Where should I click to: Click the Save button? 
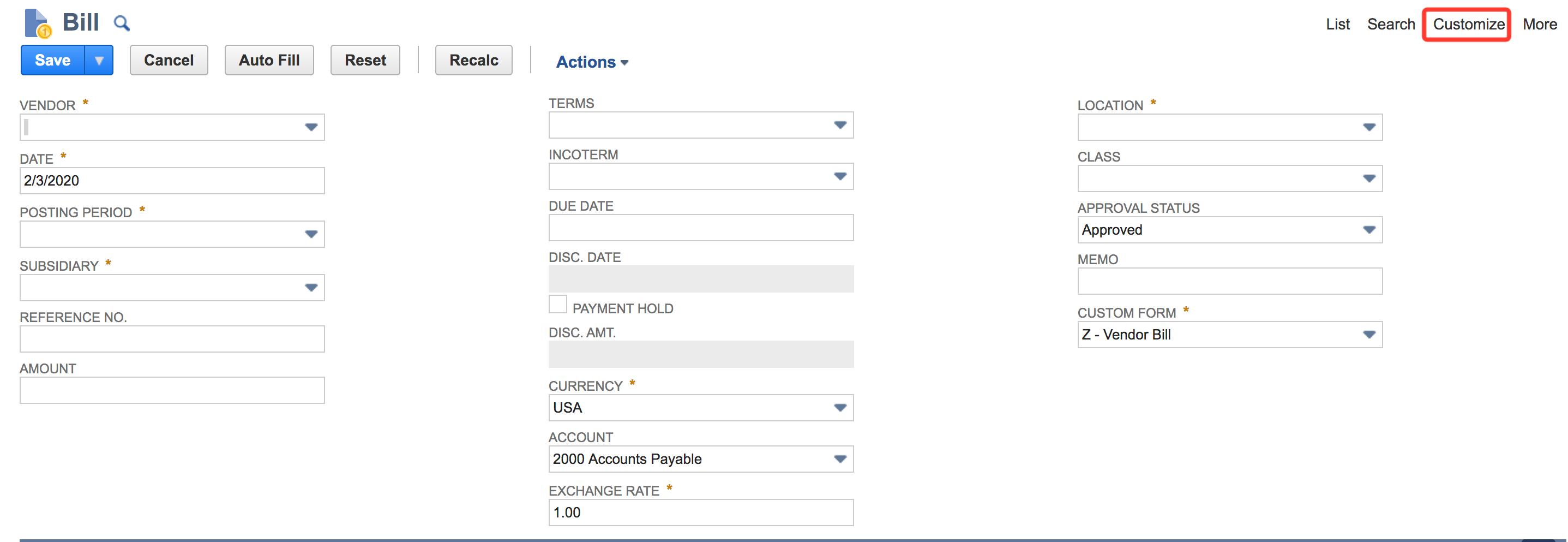(x=52, y=59)
